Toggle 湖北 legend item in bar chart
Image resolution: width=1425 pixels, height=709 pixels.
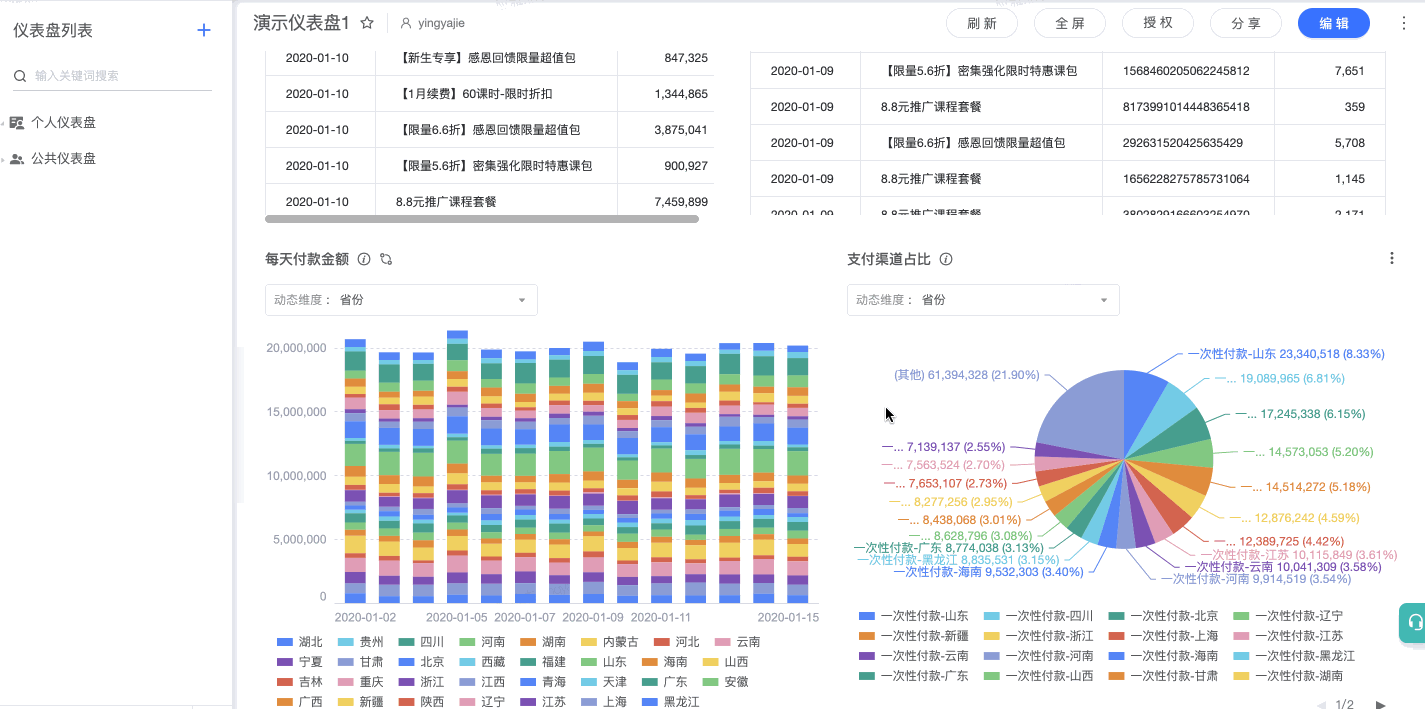pyautogui.click(x=300, y=642)
